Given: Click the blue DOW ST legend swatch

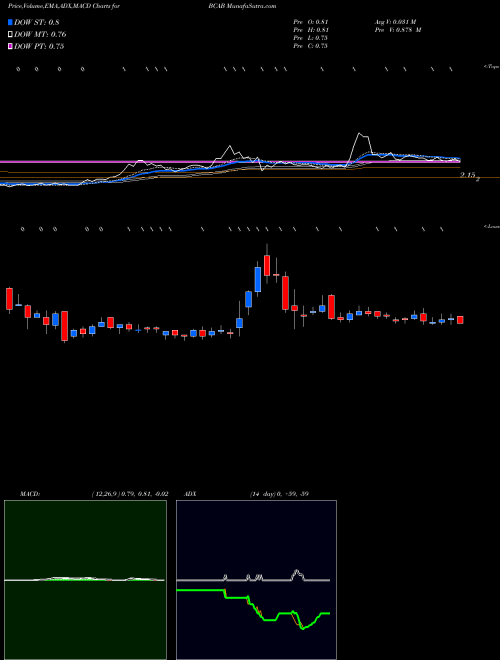Looking at the screenshot, I should pos(11,22).
